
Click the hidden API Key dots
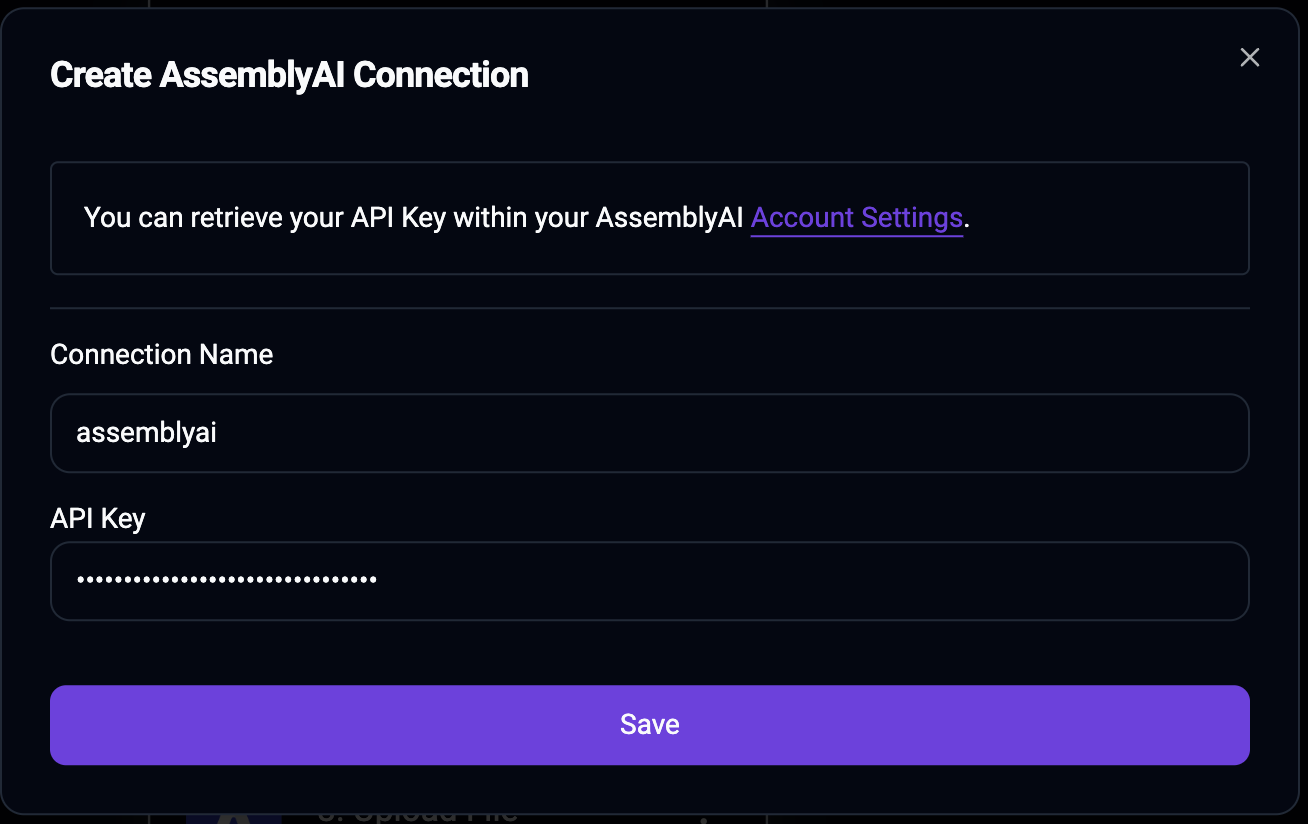click(225, 581)
